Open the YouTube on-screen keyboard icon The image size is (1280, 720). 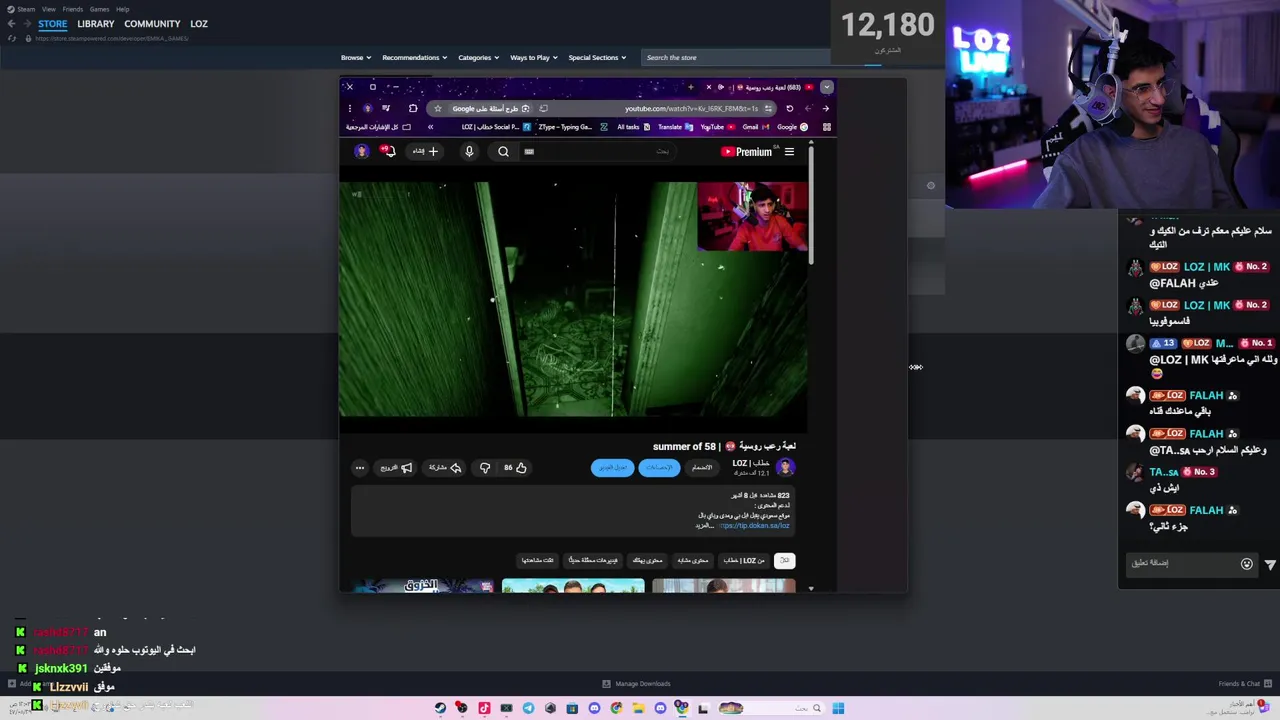click(529, 152)
